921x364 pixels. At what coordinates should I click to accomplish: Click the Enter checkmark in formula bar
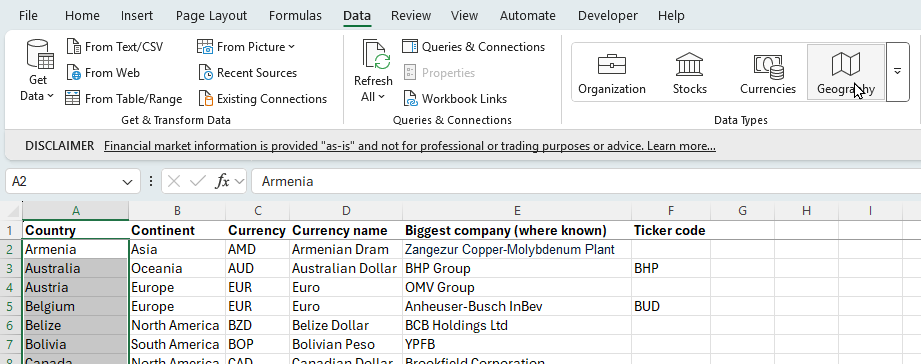pyautogui.click(x=198, y=181)
